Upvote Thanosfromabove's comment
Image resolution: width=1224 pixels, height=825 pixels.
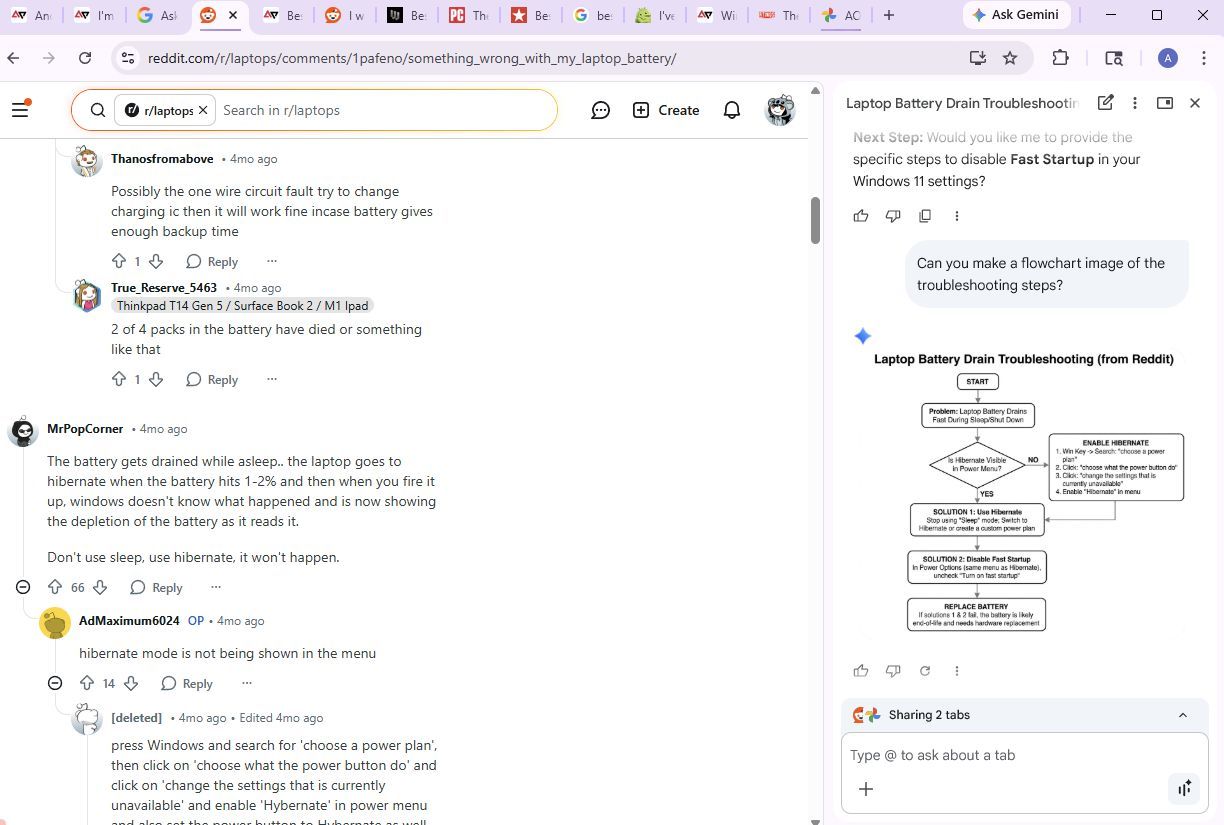[119, 261]
